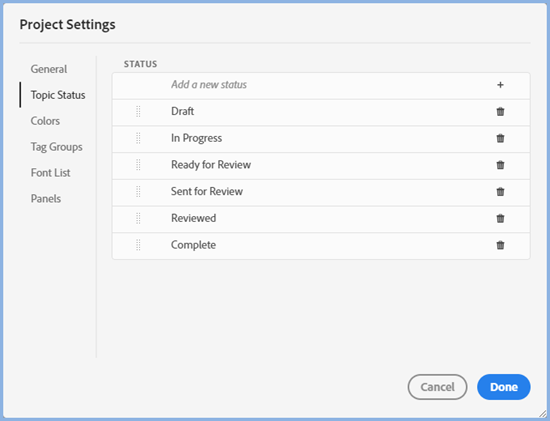Go to the Font List tab

[51, 173]
